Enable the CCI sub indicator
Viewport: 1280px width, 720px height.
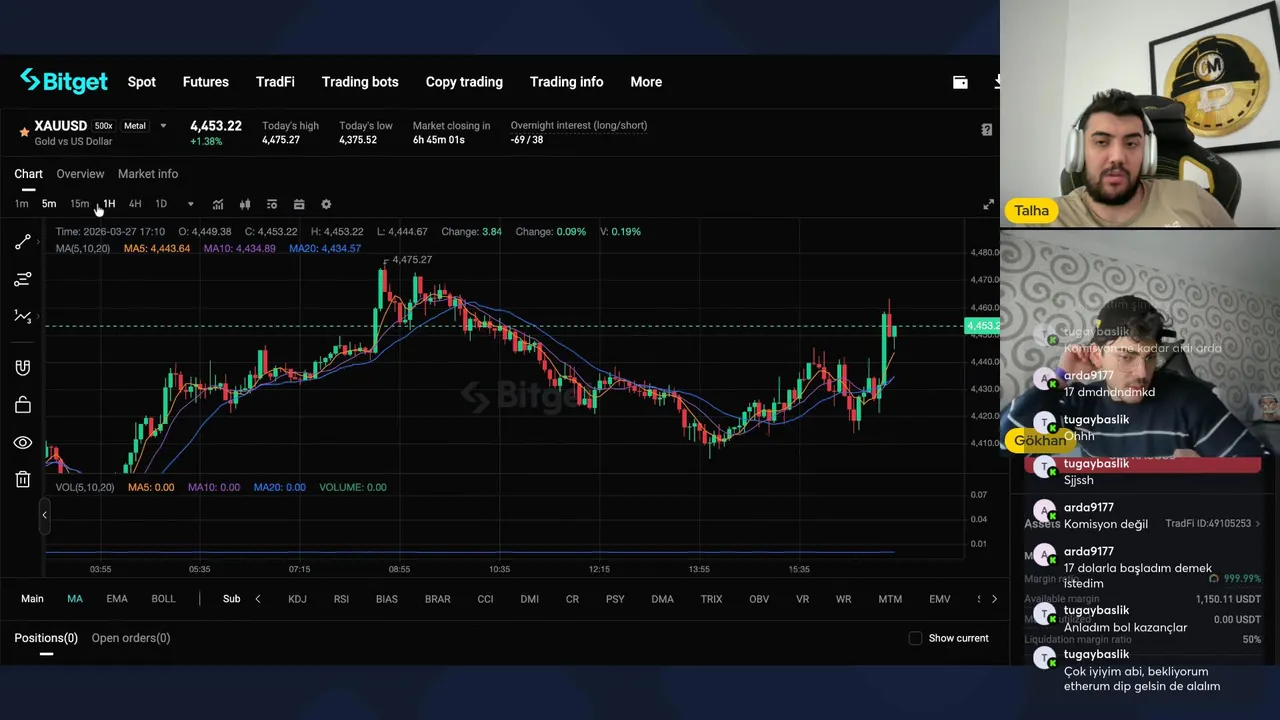click(485, 599)
